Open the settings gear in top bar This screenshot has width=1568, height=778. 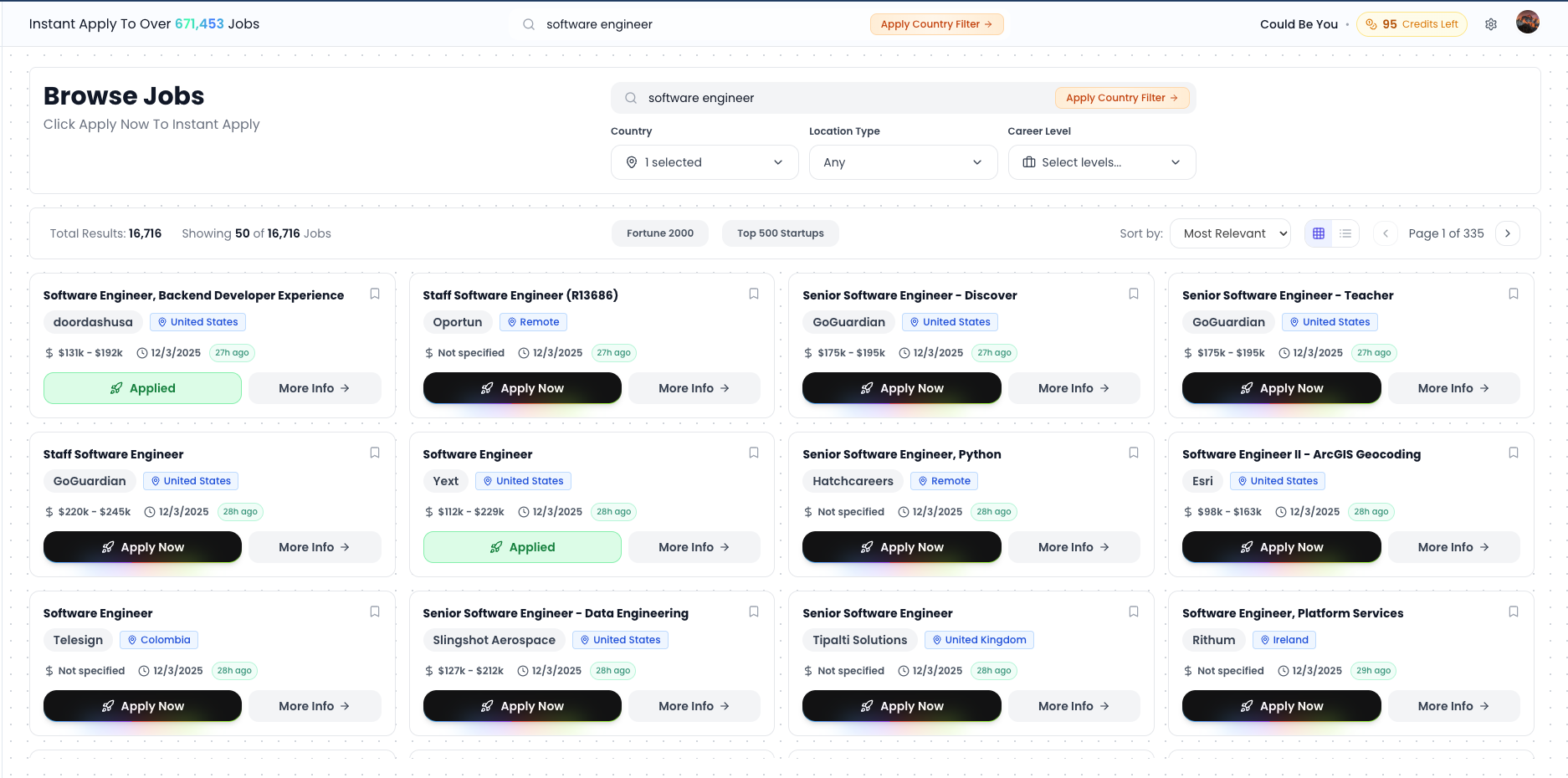coord(1492,23)
